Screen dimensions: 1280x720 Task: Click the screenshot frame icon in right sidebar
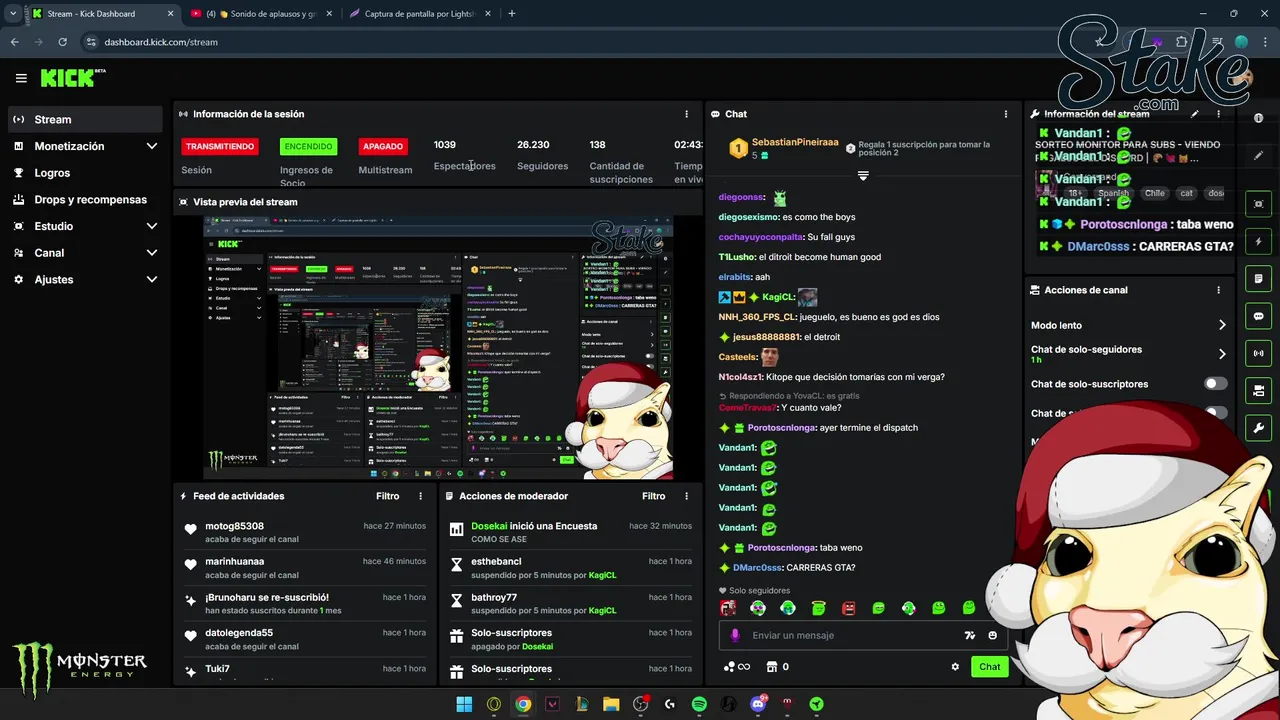pos(1259,204)
